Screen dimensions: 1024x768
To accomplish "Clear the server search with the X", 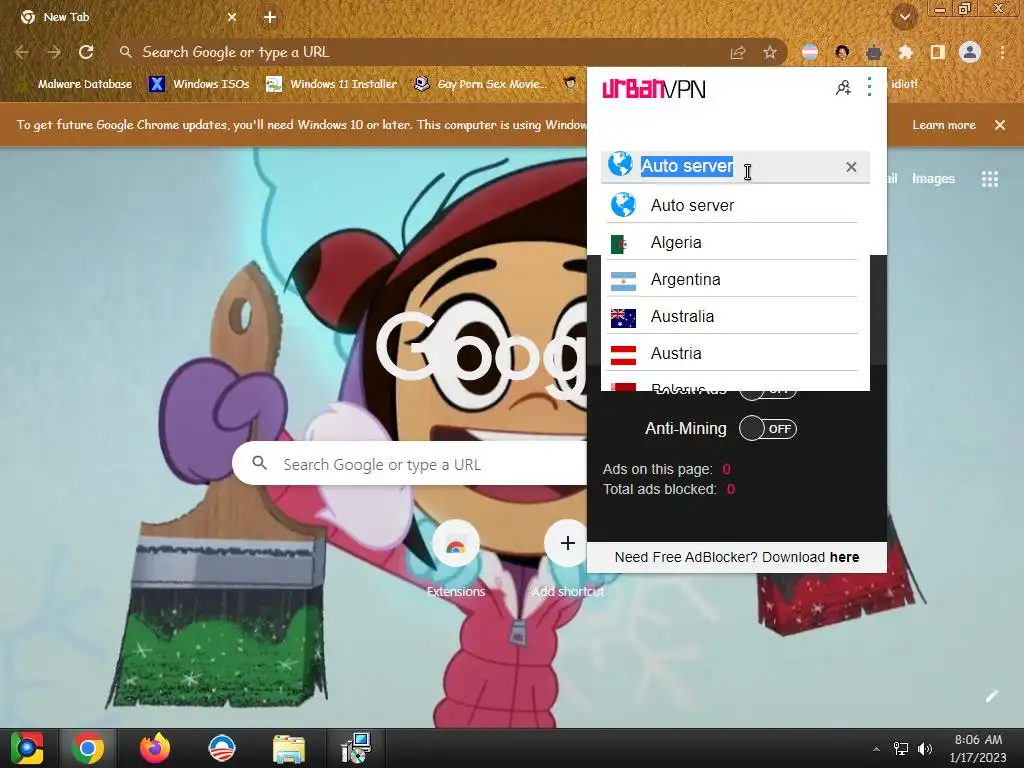I will pos(851,167).
